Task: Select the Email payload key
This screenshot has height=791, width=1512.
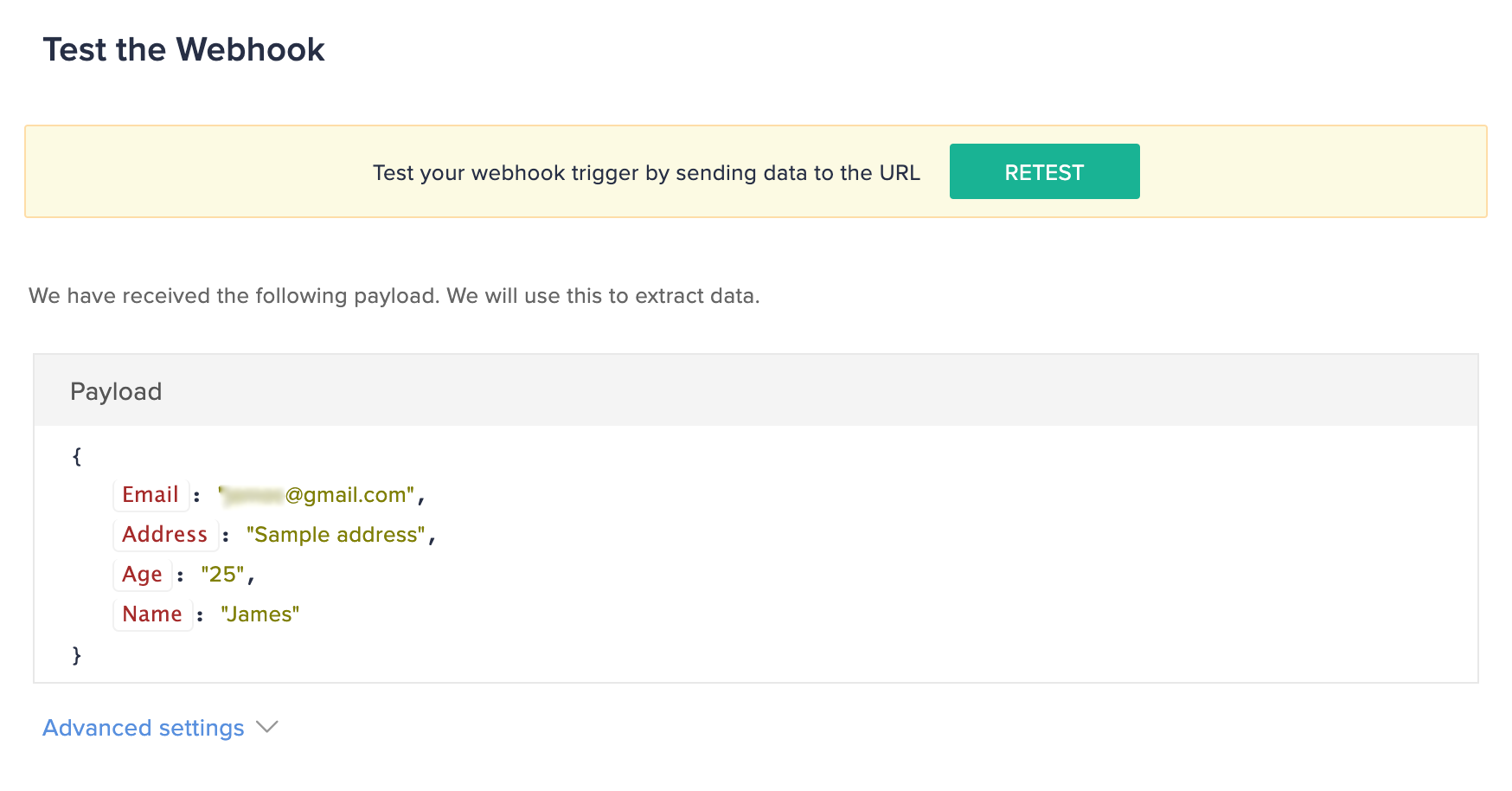Action: tap(151, 495)
